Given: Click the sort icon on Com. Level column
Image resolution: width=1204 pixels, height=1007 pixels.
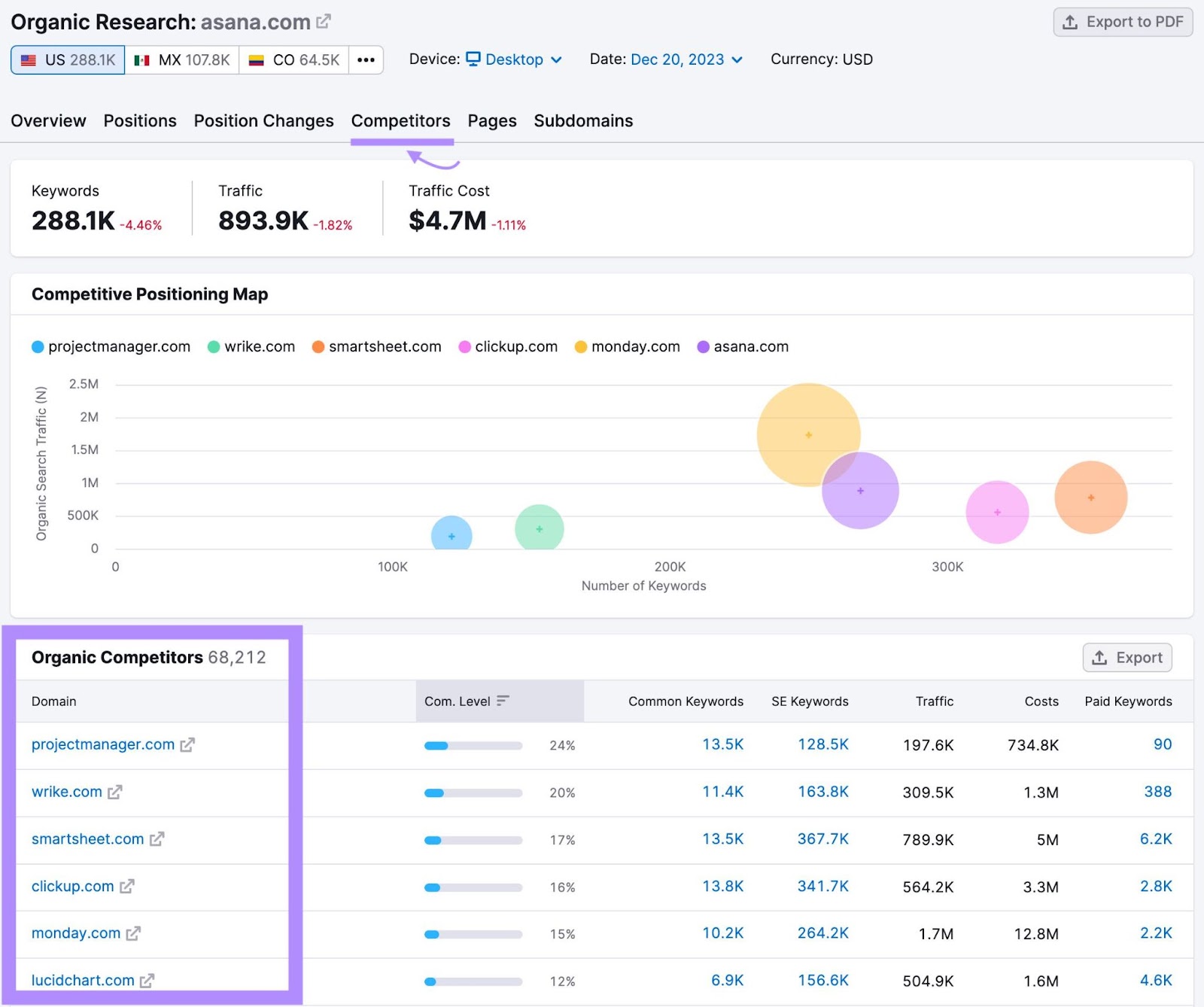Looking at the screenshot, I should [x=503, y=701].
